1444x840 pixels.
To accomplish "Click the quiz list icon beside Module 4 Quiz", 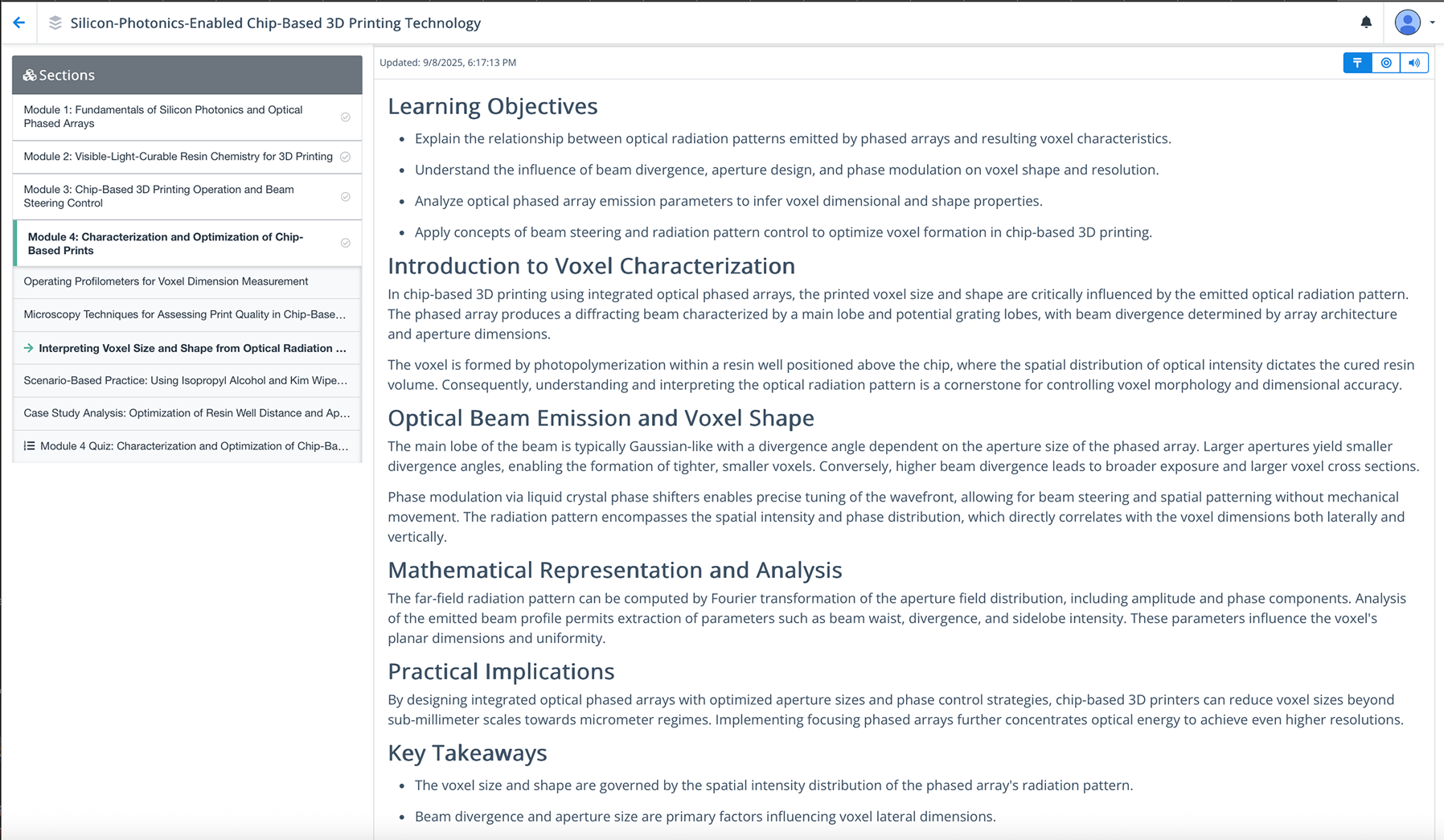I will (x=30, y=445).
